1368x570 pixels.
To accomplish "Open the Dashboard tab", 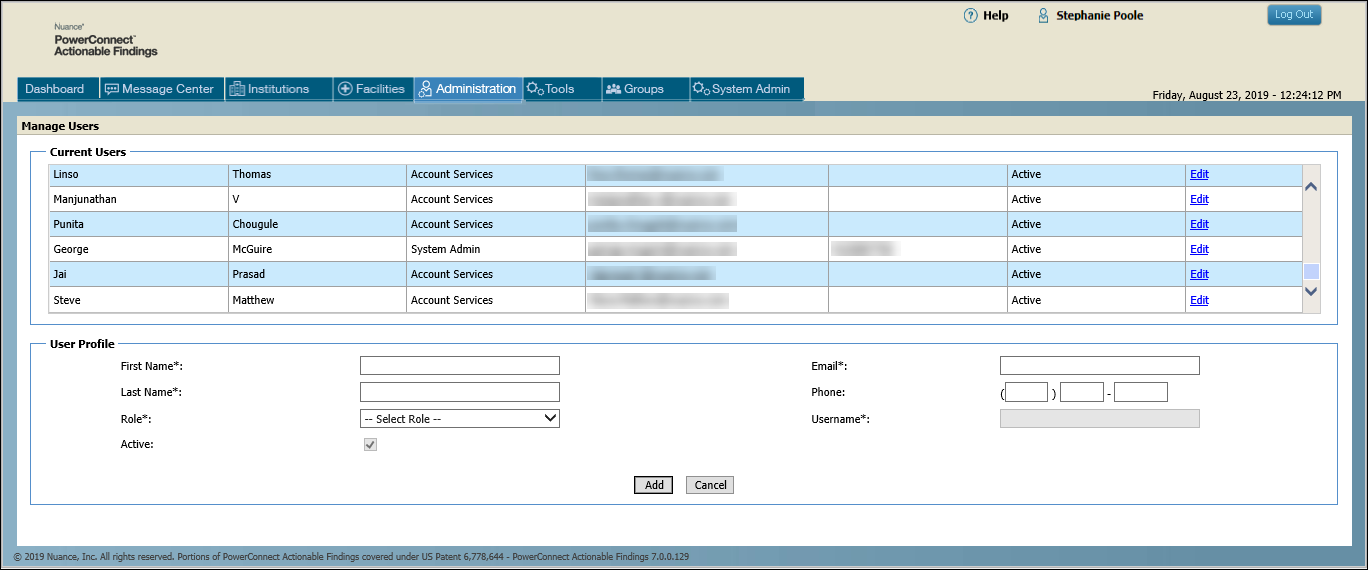I will click(58, 89).
